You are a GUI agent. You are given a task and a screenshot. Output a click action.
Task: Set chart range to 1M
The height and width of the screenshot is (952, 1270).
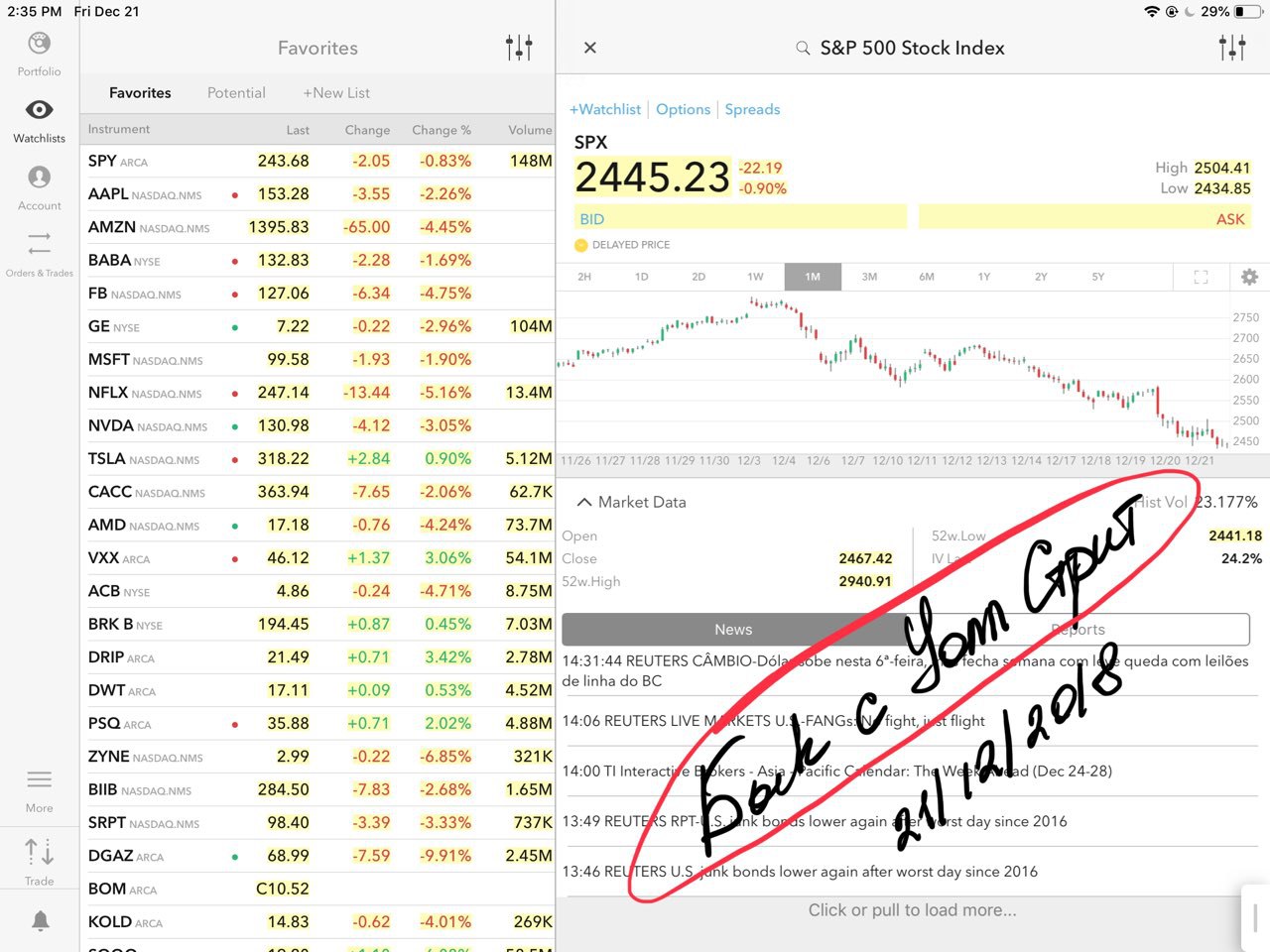[813, 277]
